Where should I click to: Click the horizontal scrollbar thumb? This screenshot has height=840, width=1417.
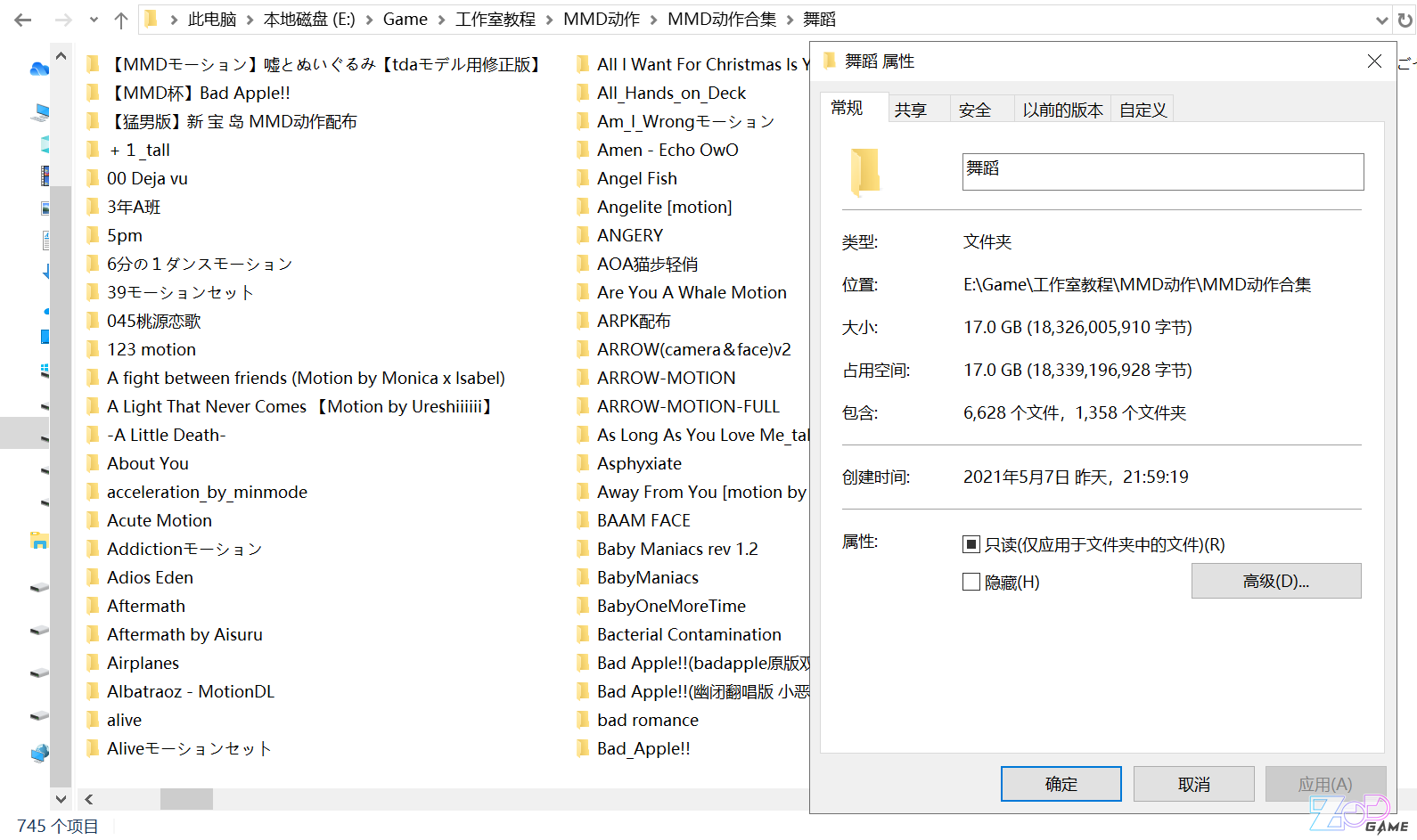point(186,799)
